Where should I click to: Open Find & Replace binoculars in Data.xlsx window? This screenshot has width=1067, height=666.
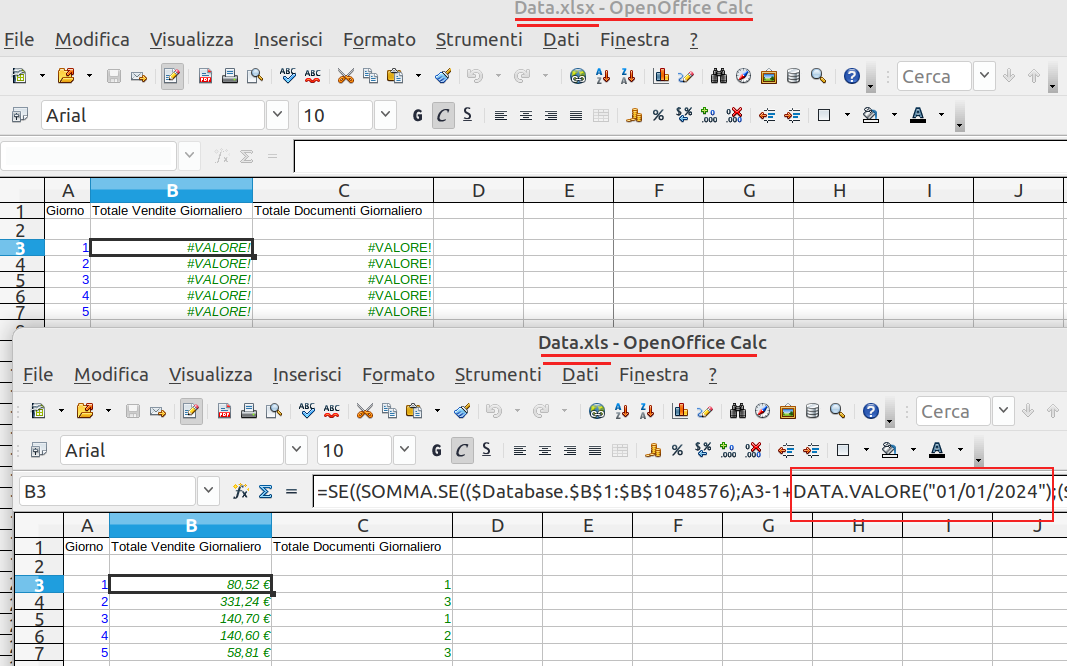[717, 76]
